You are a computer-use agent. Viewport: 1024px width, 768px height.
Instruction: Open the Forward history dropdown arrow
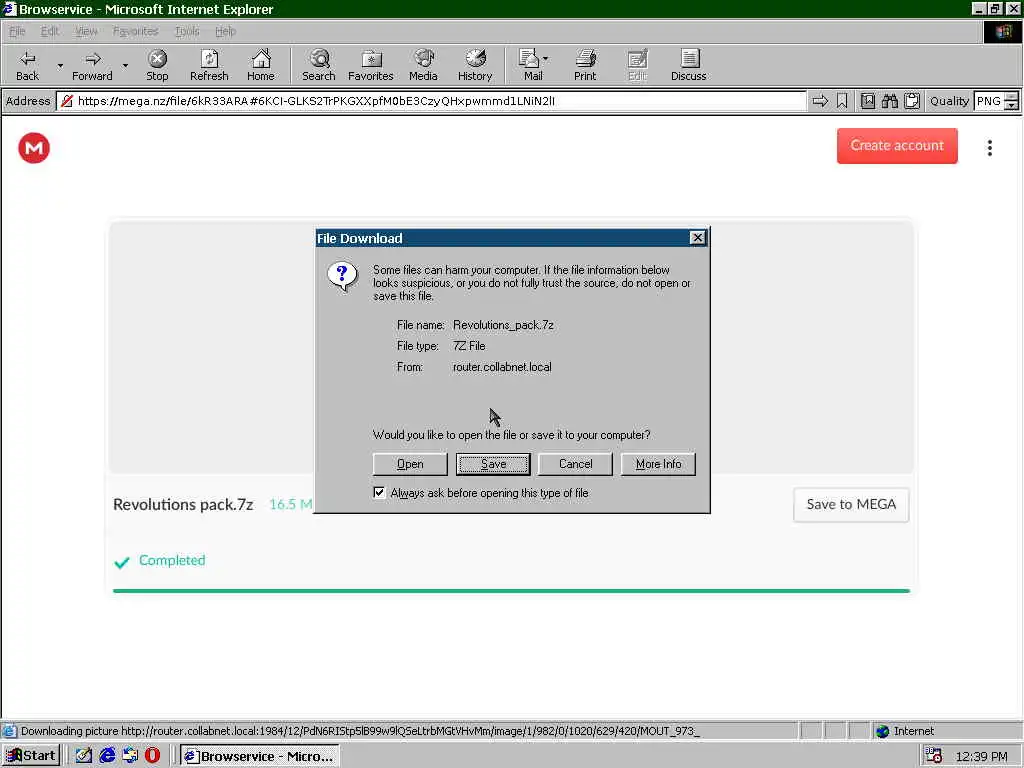(125, 65)
